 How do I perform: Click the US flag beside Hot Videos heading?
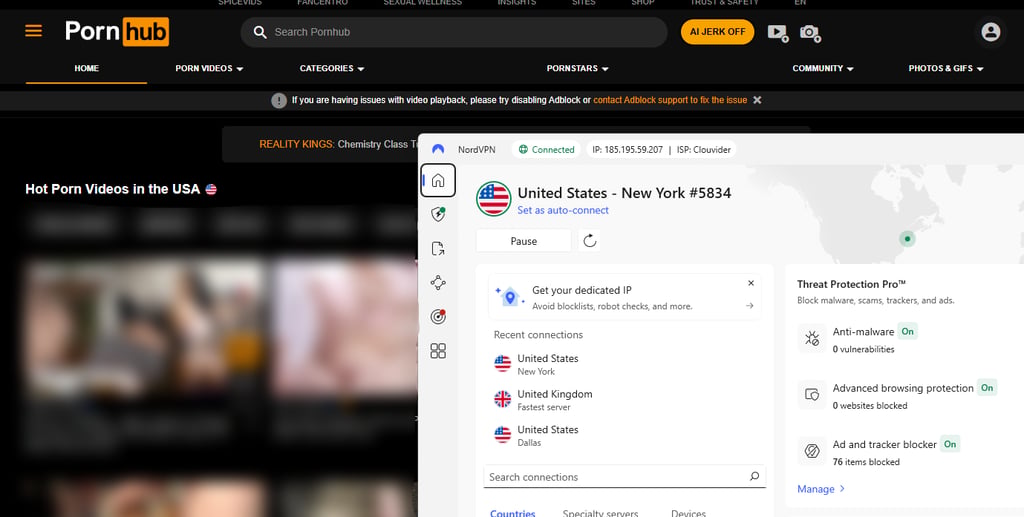point(211,189)
